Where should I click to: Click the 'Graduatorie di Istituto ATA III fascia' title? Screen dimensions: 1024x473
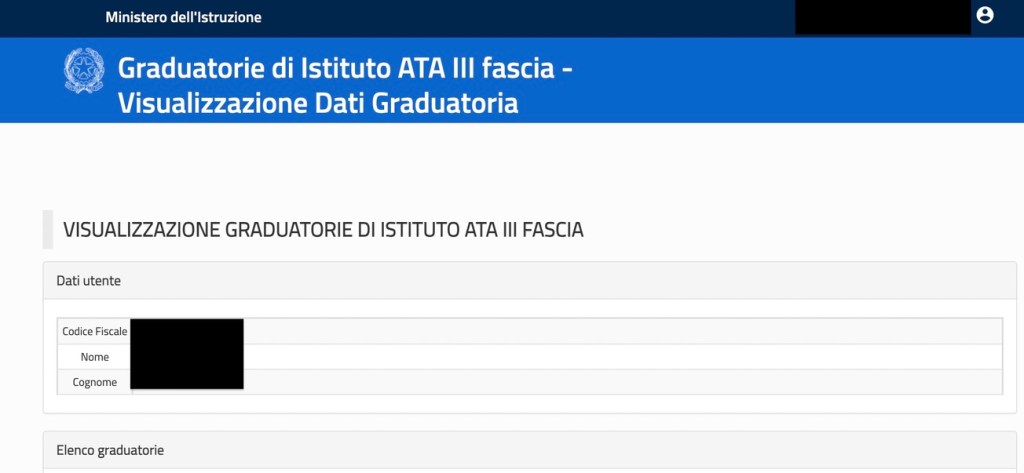(x=345, y=69)
